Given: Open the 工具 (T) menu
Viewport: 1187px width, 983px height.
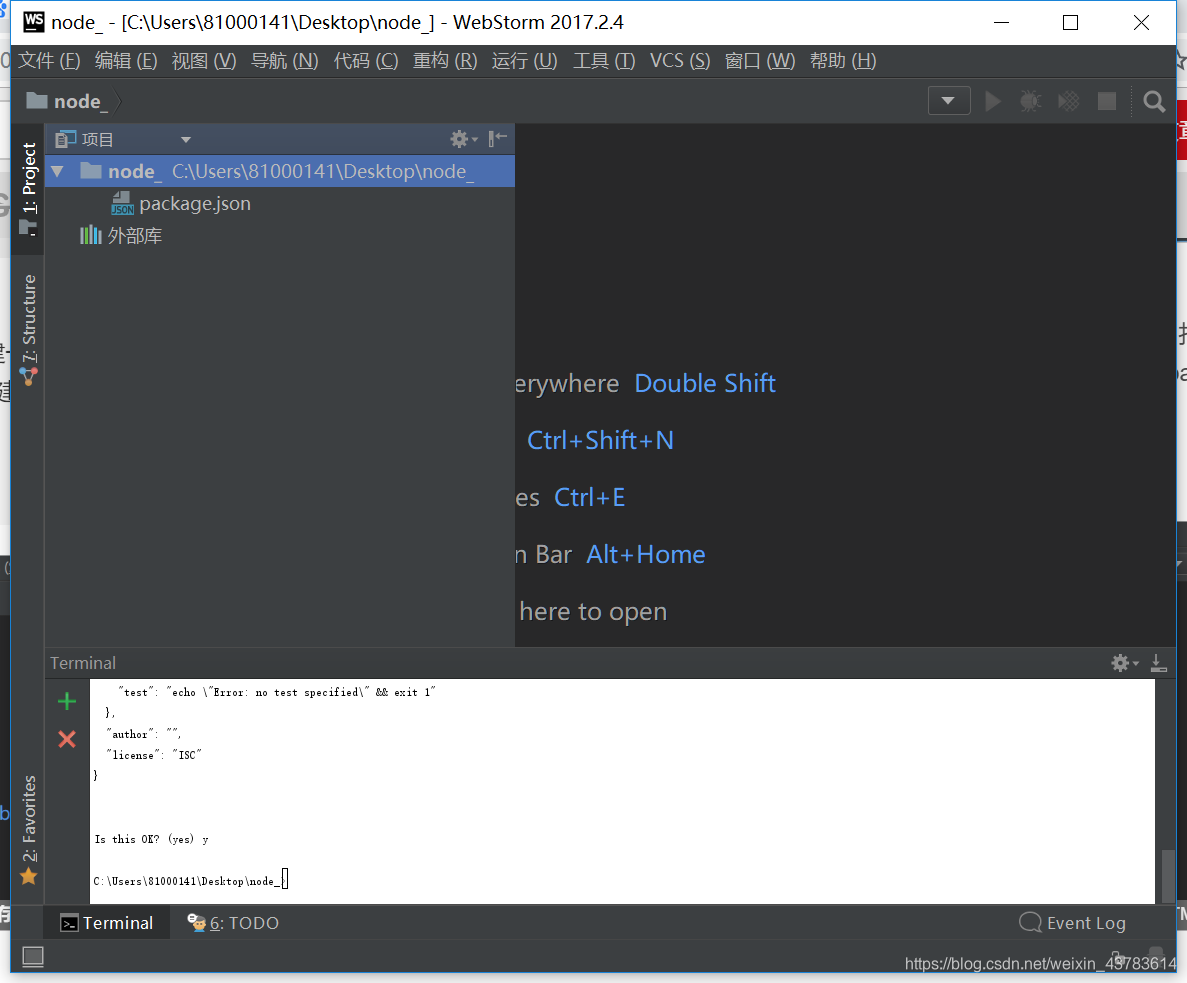Looking at the screenshot, I should coord(604,61).
